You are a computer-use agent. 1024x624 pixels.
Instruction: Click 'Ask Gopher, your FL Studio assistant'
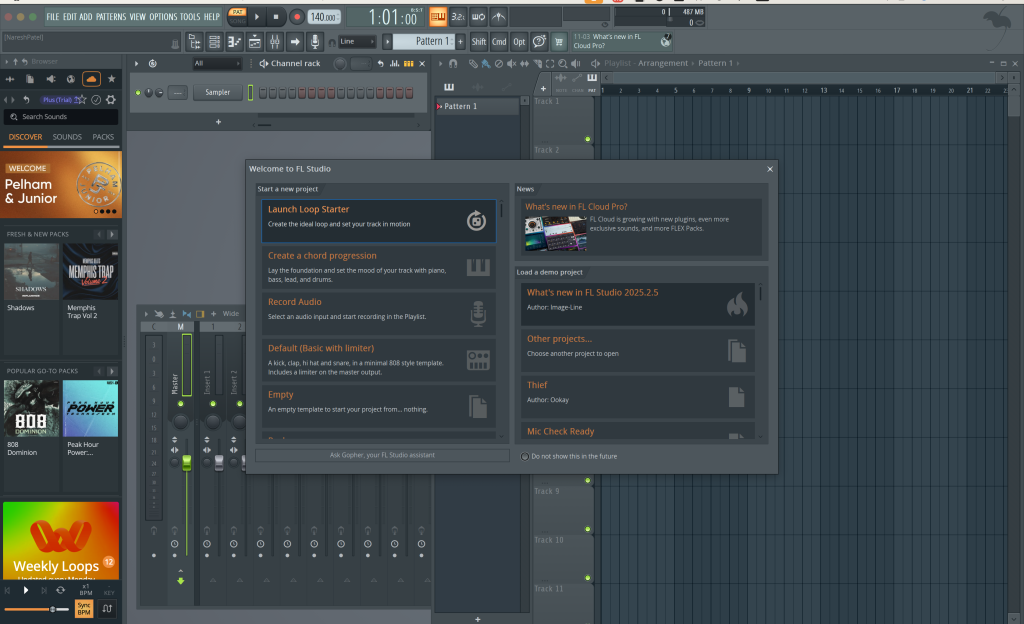click(x=382, y=455)
